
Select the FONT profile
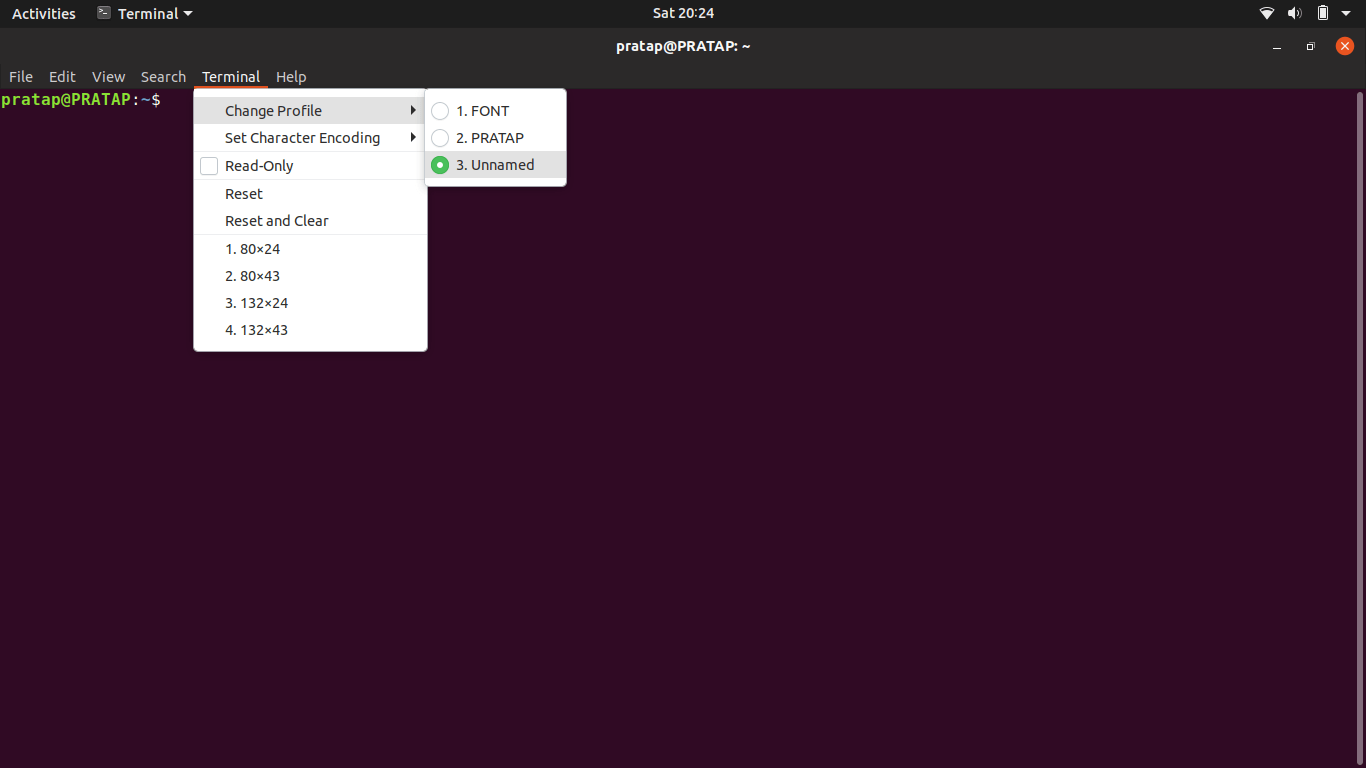484,111
